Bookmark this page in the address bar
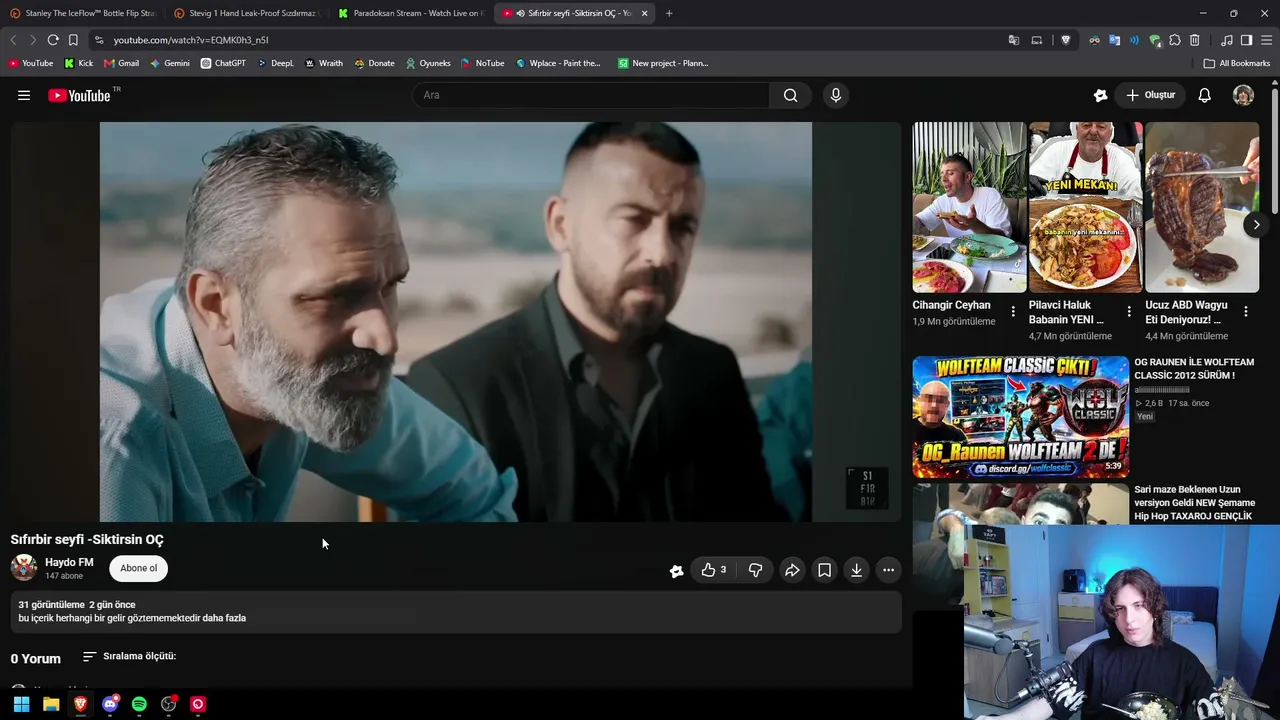1280x720 pixels. pyautogui.click(x=73, y=40)
